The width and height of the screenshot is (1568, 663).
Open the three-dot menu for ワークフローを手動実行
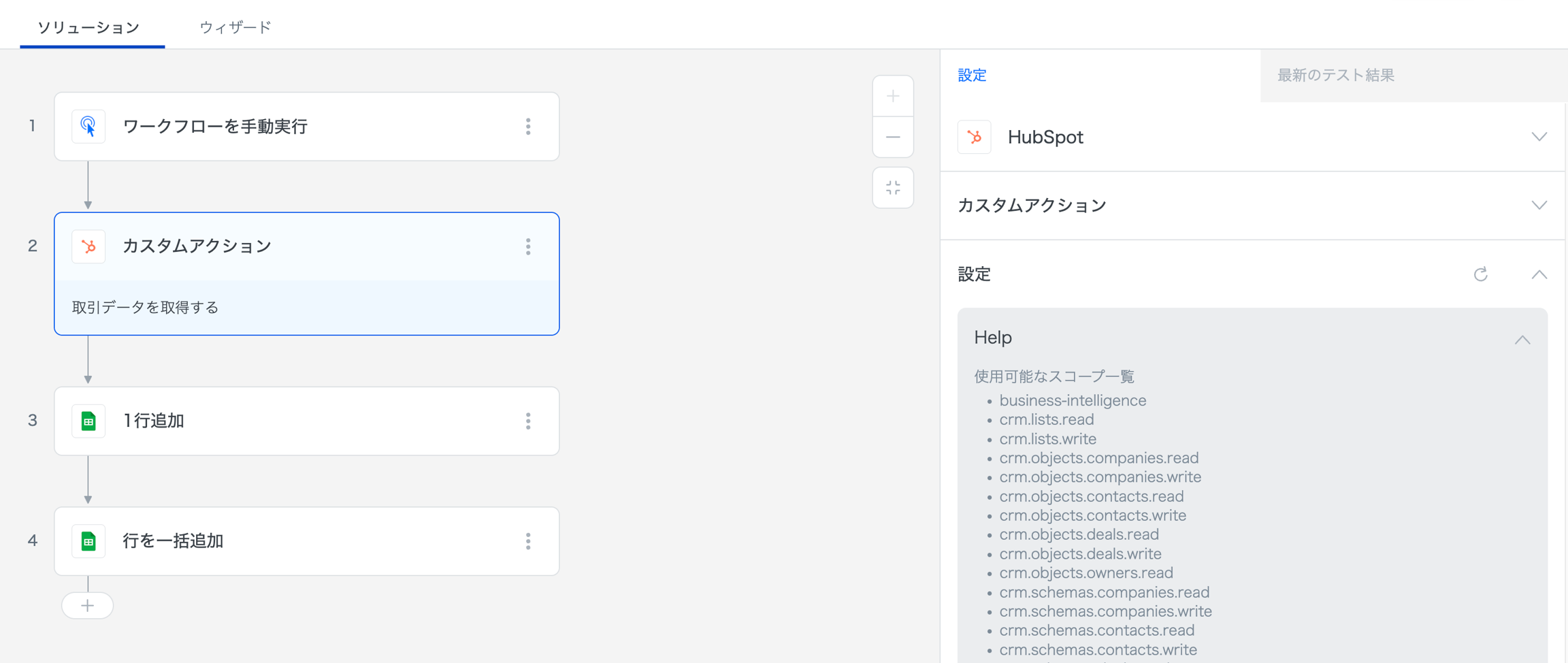click(528, 127)
